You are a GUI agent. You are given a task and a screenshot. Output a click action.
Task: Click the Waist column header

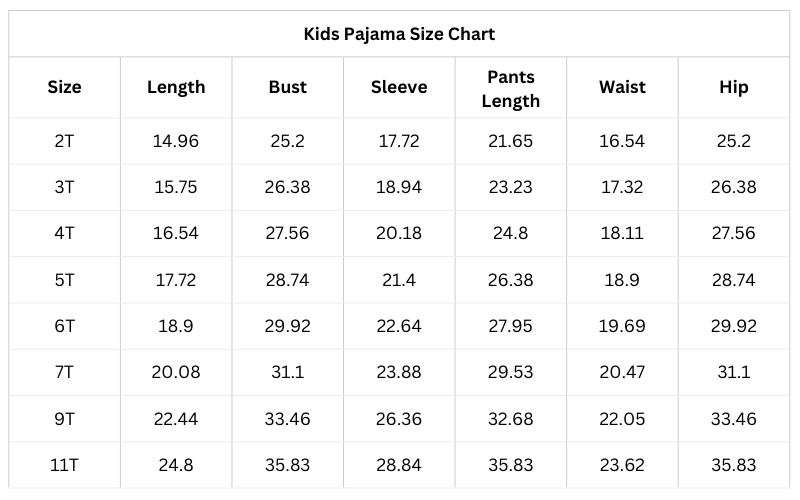point(621,87)
